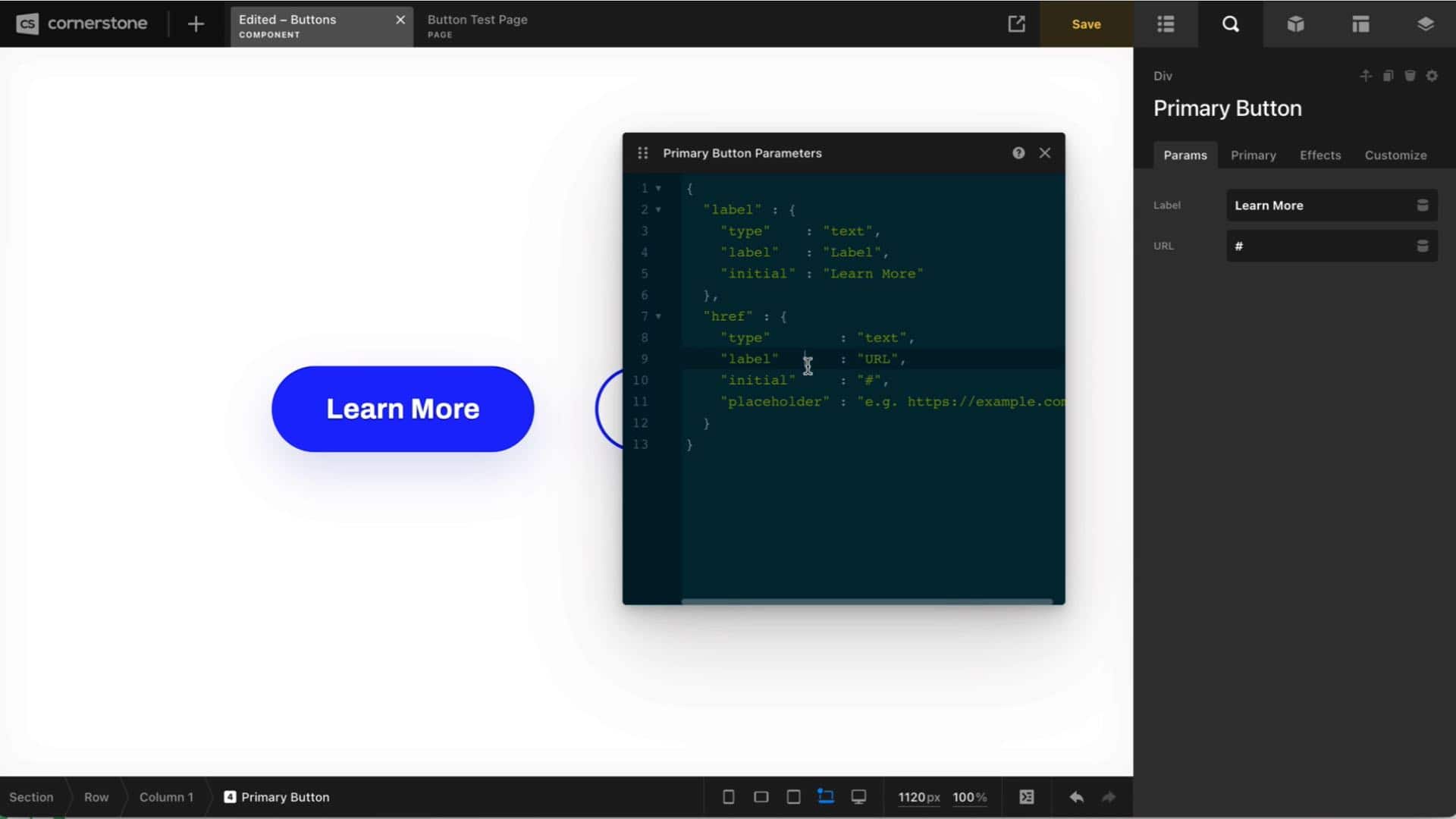Click the horizontal scrollbar in parameters editor

click(x=866, y=601)
